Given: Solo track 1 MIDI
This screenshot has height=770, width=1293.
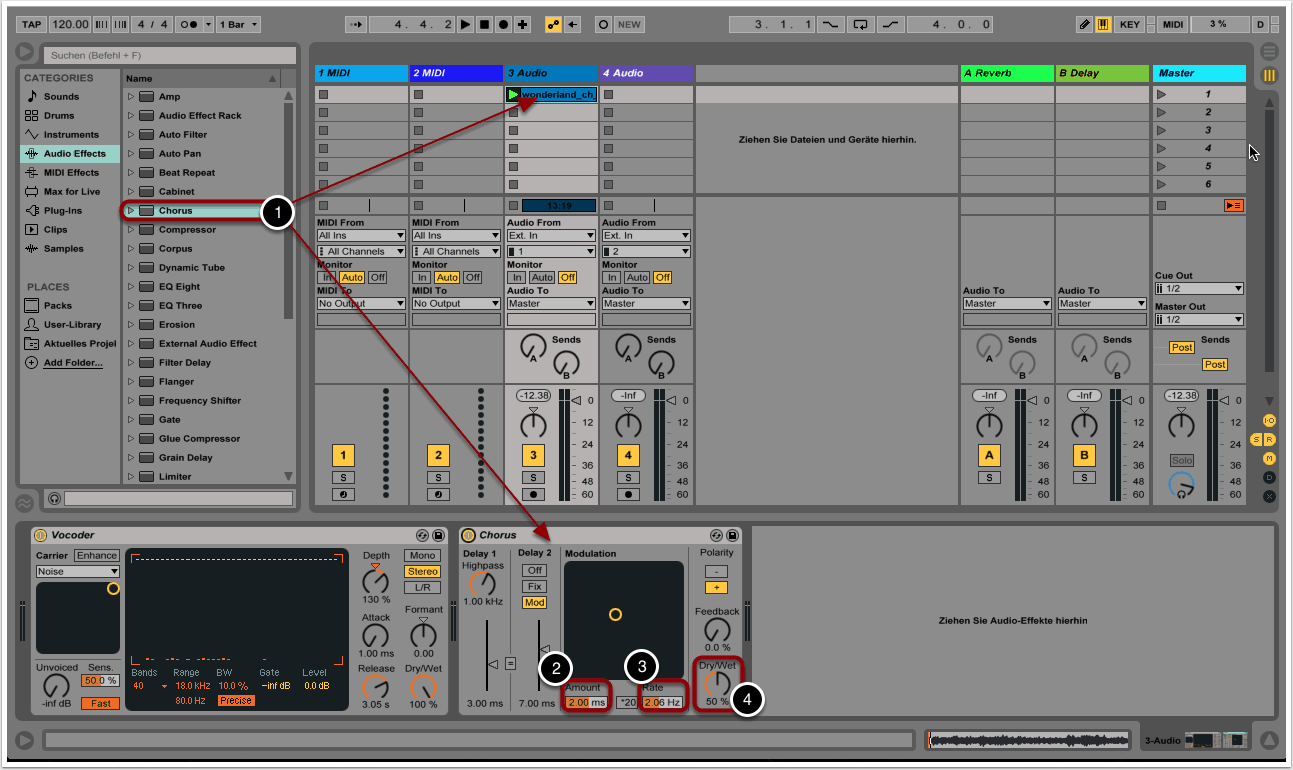Looking at the screenshot, I should 343,478.
